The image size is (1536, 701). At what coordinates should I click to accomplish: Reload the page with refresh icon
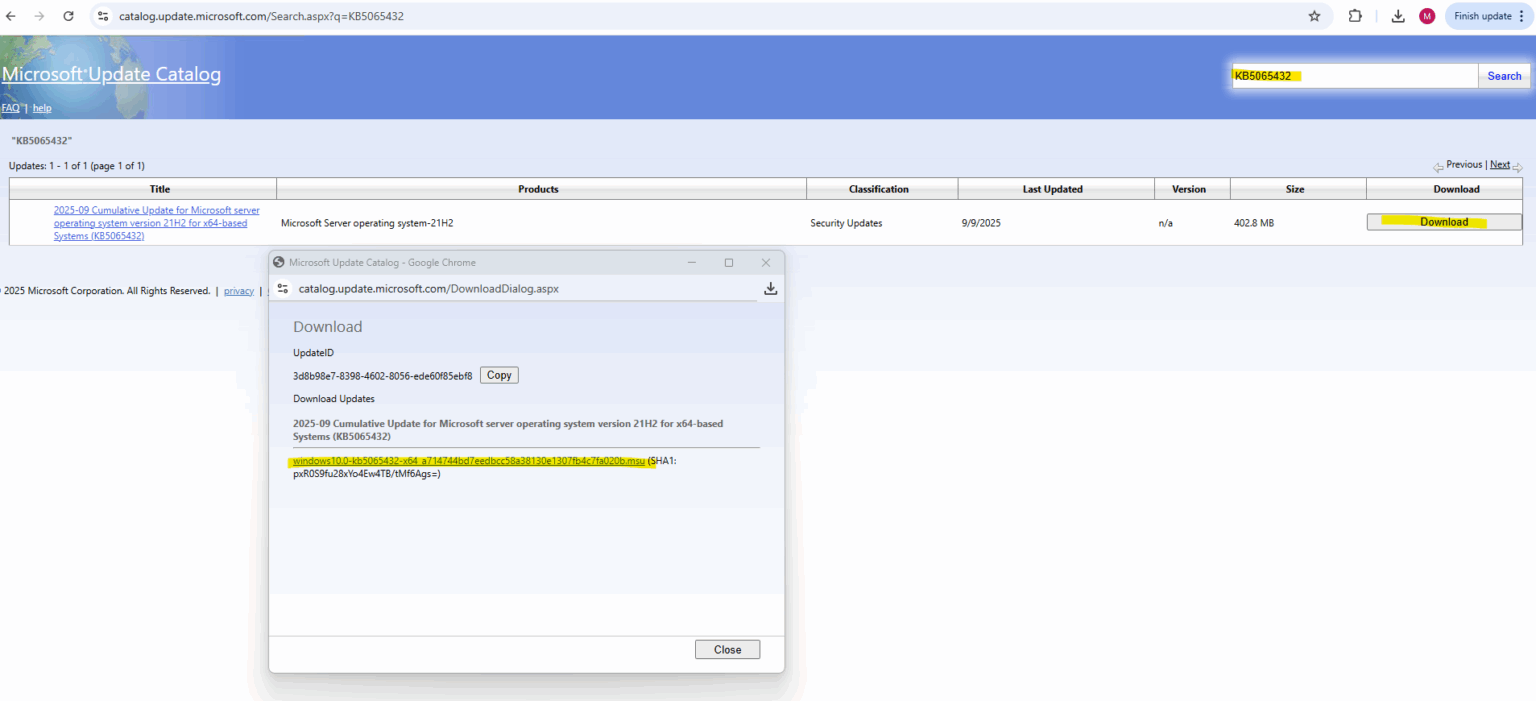[68, 16]
